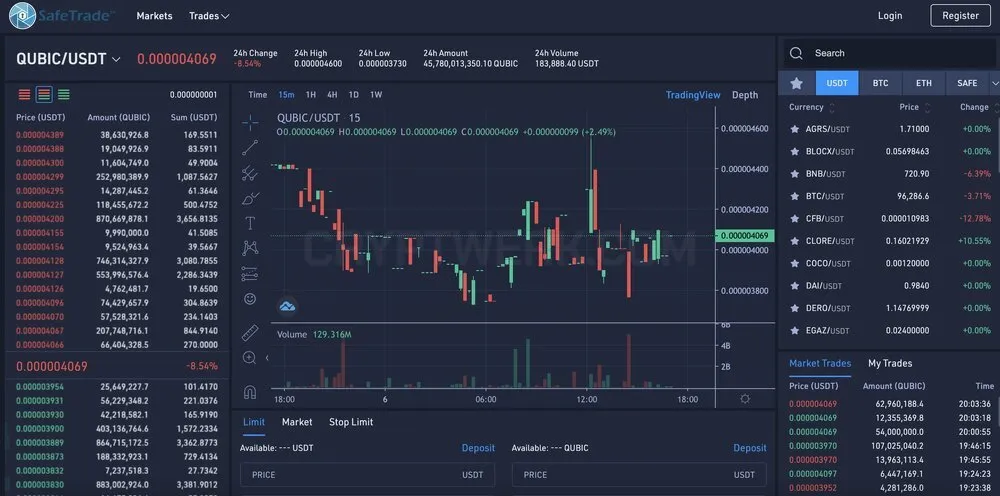The height and width of the screenshot is (496, 1000).
Task: Select the trend line drawing tool
Action: click(x=250, y=148)
